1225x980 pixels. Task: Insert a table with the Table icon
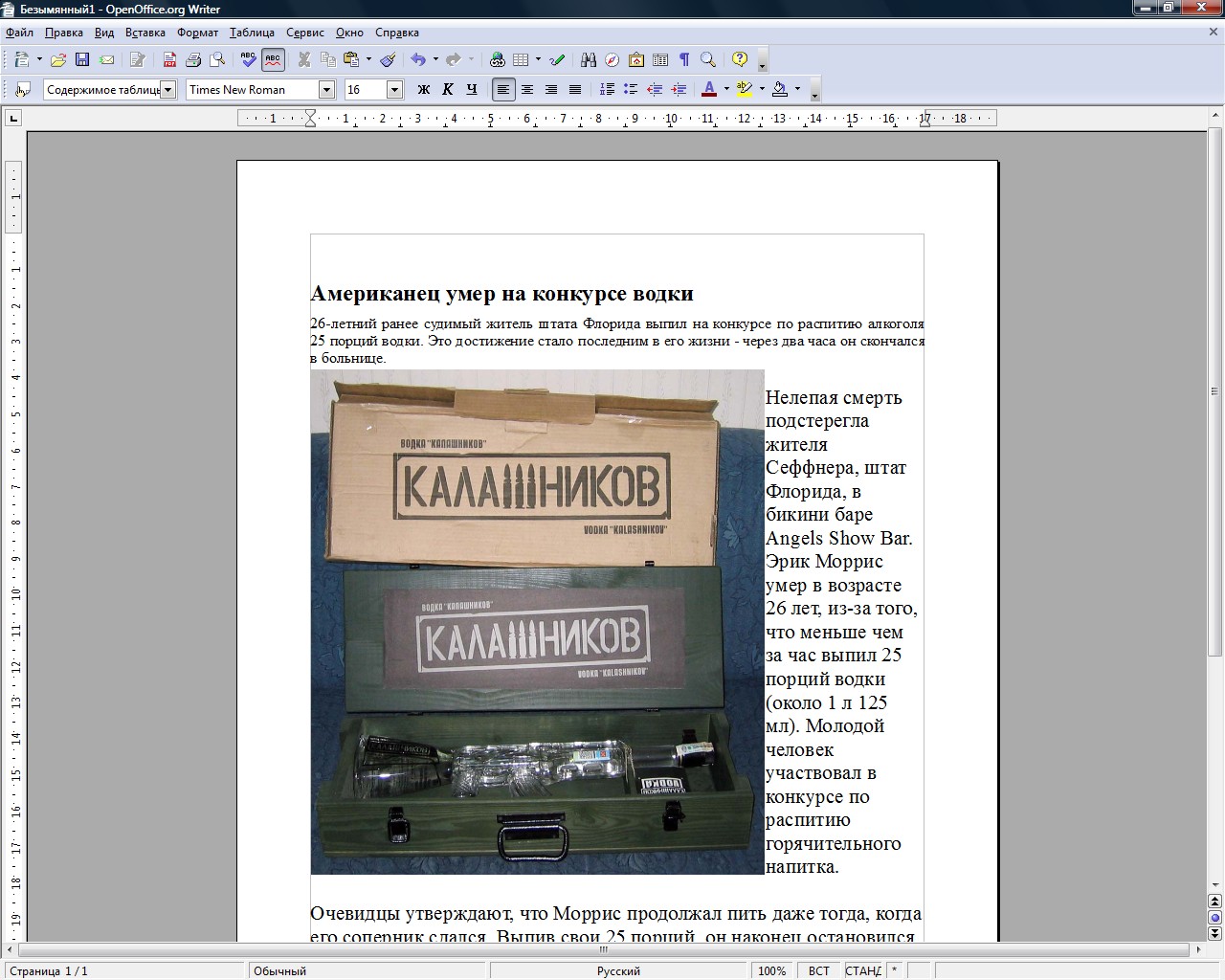522,59
